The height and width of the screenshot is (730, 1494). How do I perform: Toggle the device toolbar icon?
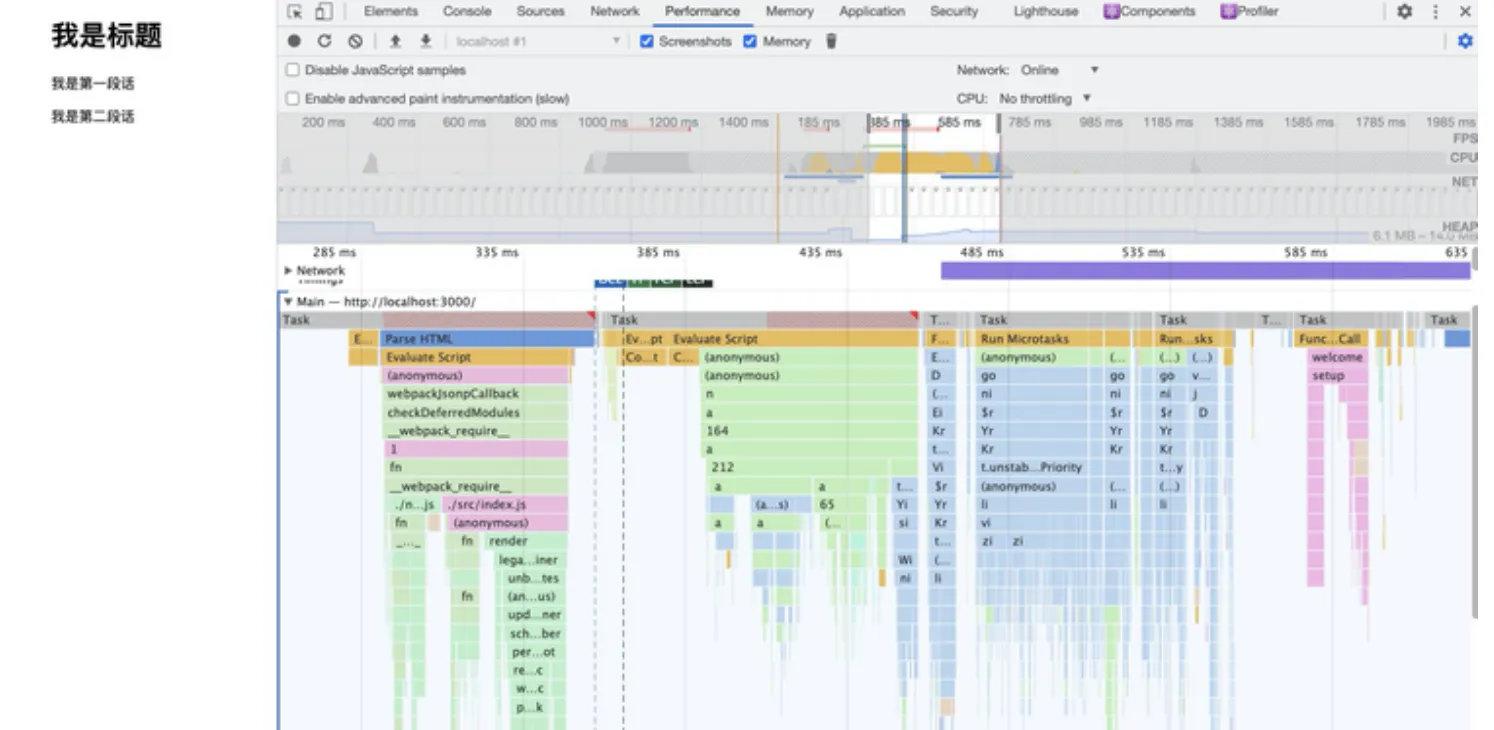click(x=323, y=12)
